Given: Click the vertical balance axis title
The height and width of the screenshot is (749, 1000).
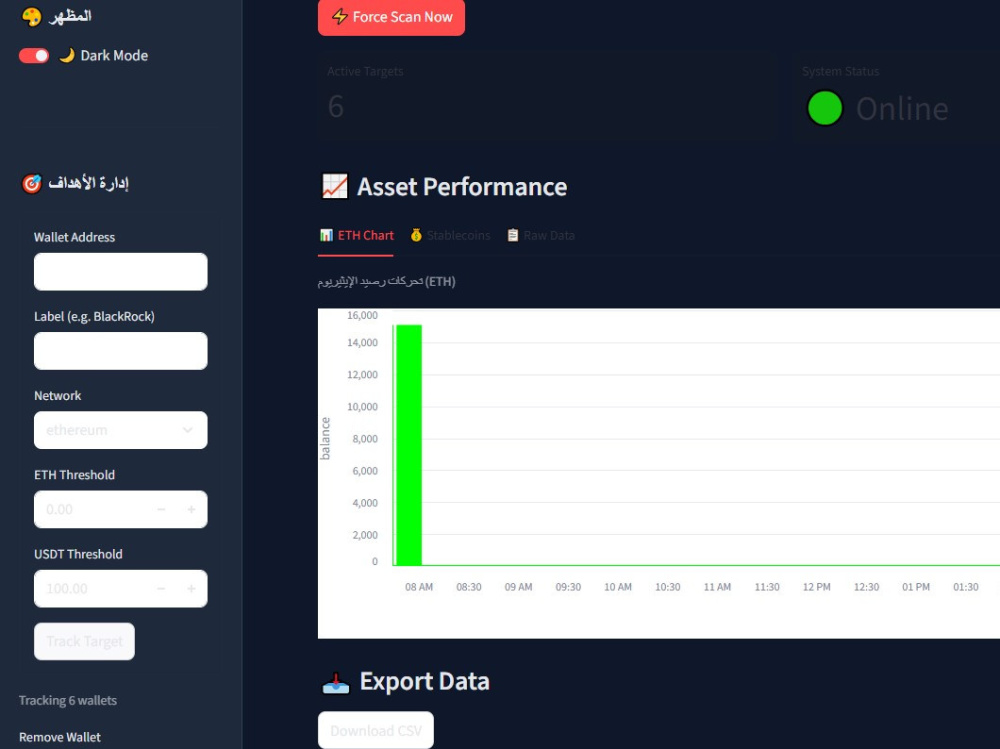Looking at the screenshot, I should pyautogui.click(x=325, y=438).
